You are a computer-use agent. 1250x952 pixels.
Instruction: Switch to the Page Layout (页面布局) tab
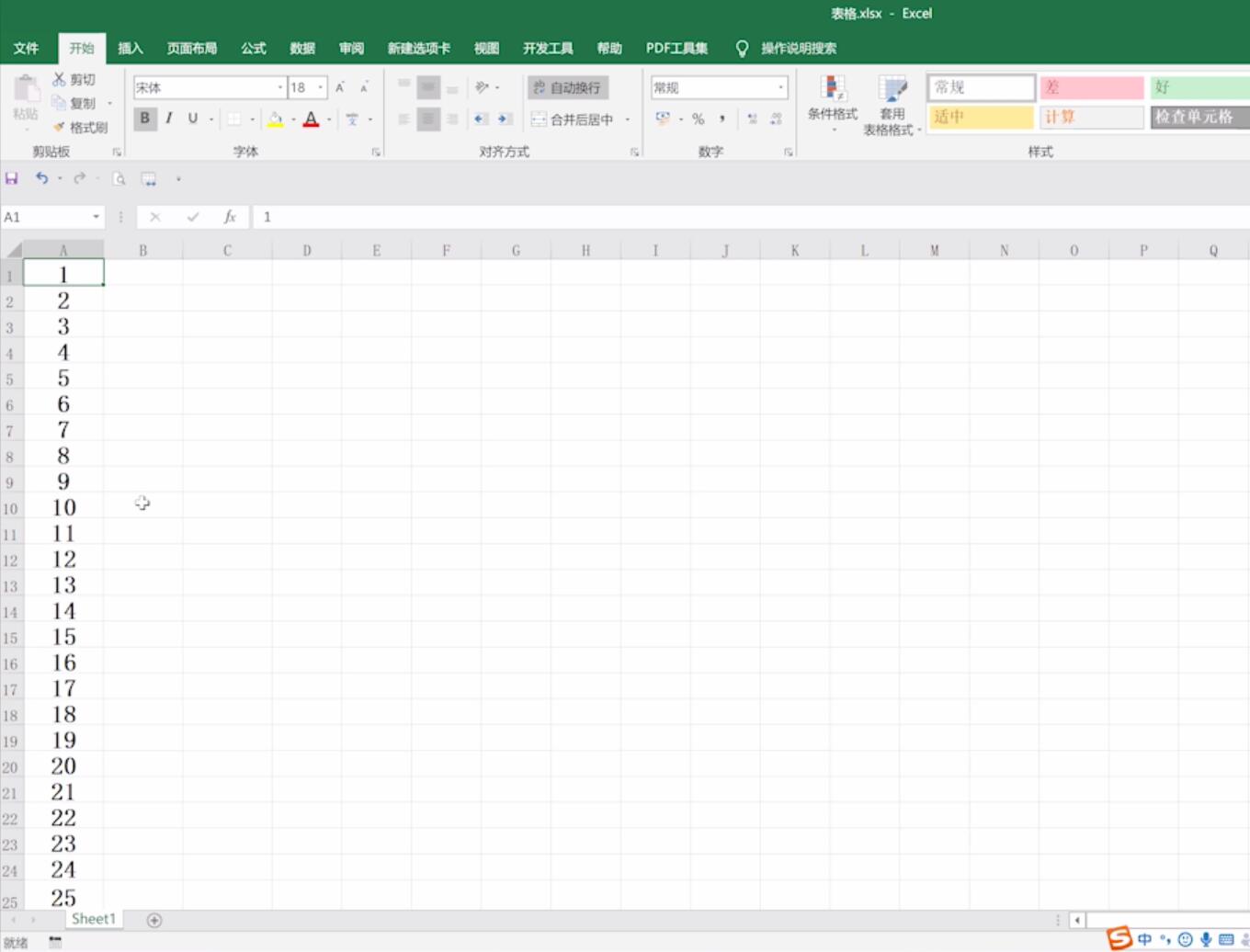[x=192, y=48]
